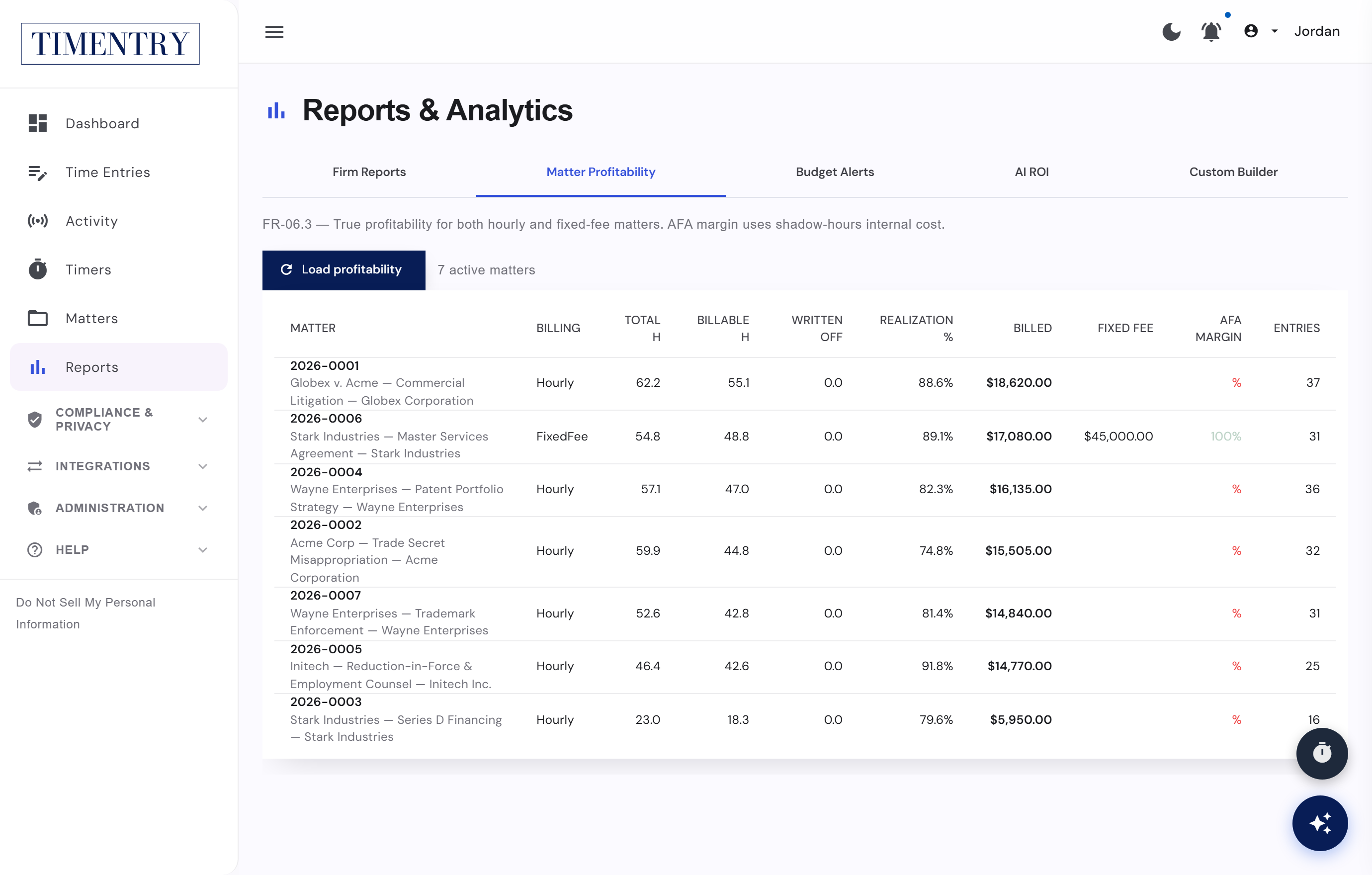Click matter number 2026-0006

326,418
